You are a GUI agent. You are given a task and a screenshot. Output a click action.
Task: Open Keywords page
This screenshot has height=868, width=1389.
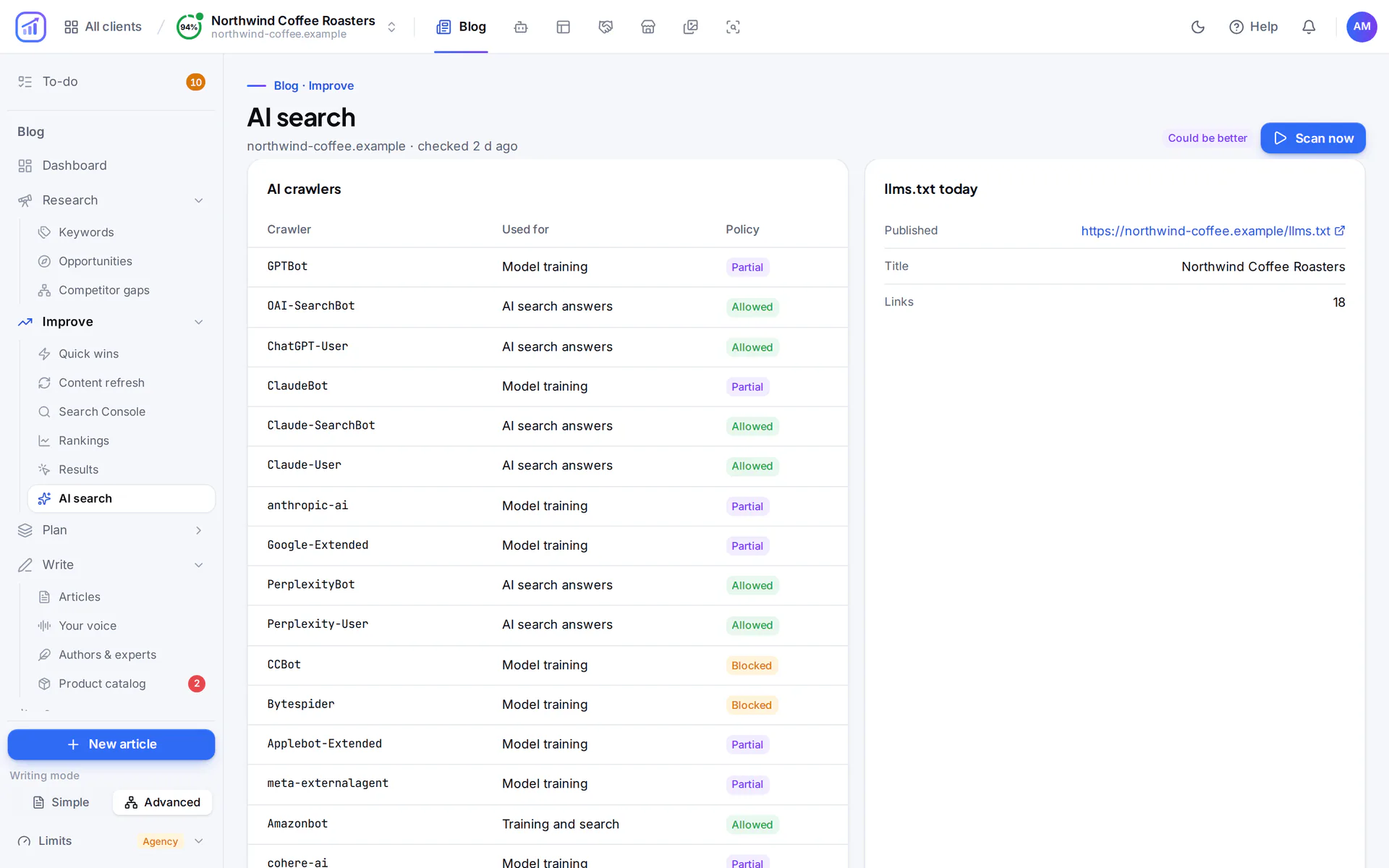point(122,232)
